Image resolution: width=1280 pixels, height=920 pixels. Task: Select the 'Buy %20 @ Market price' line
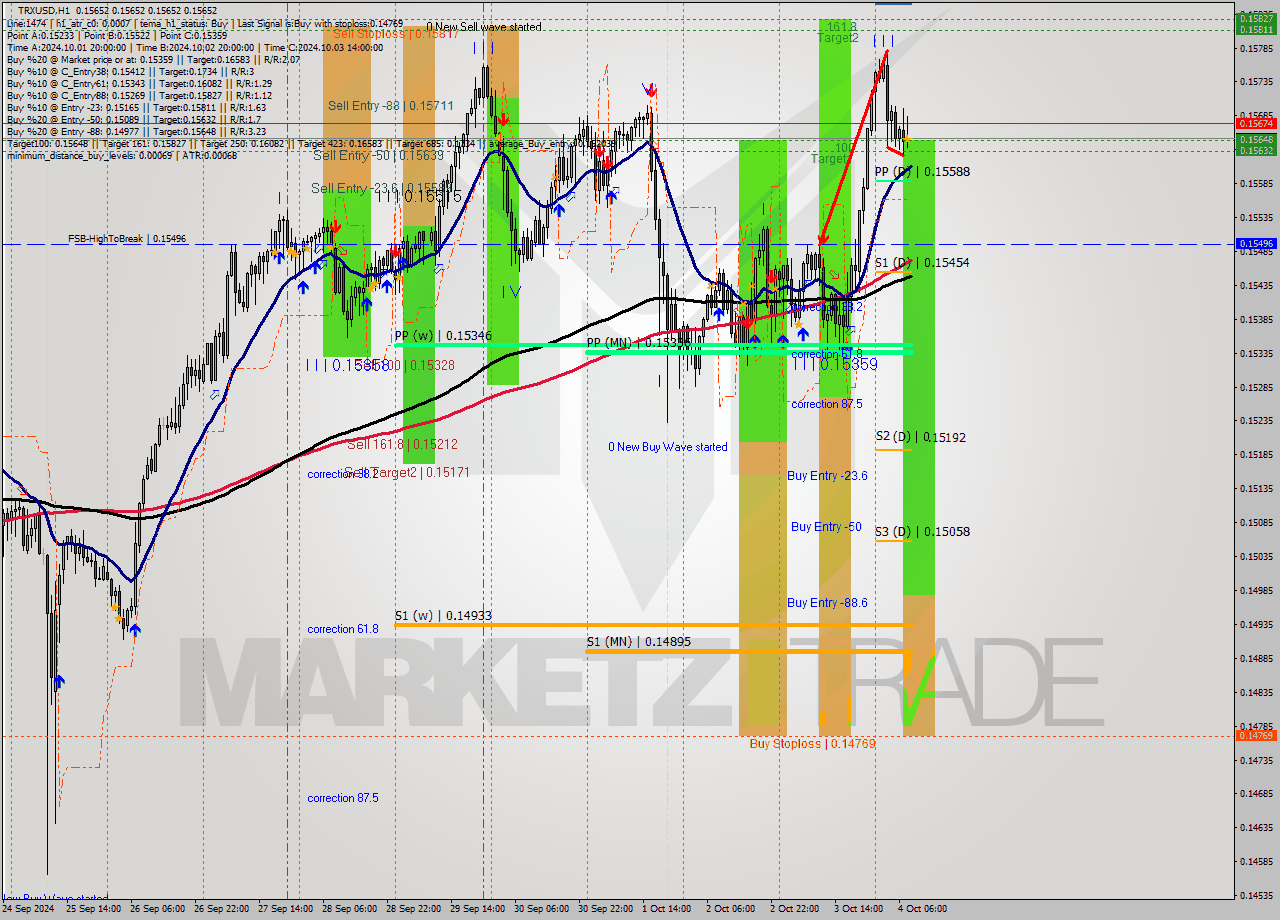153,59
